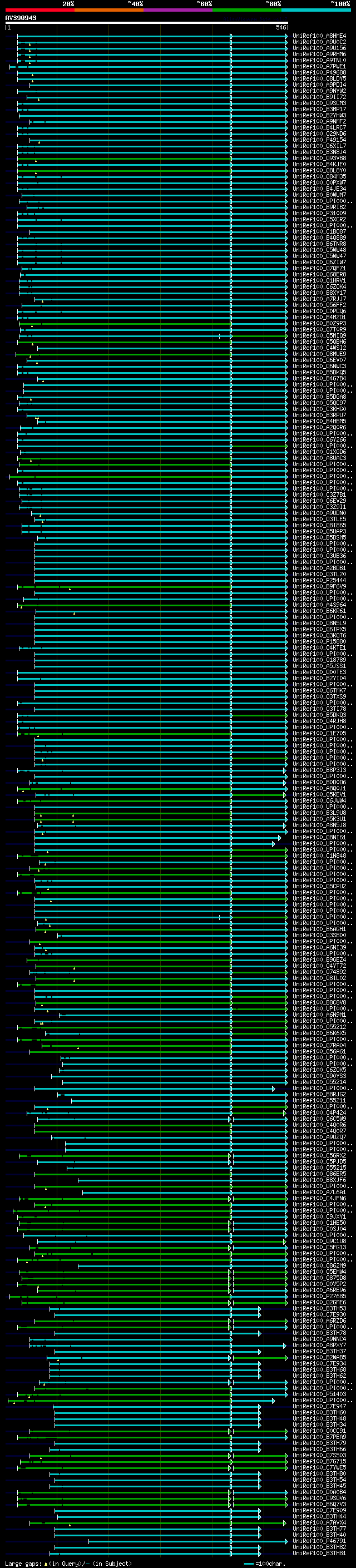The height and width of the screenshot is (1568, 356).
Task: Select the UniRef100_B2YHW3 label
Action: [x=319, y=115]
